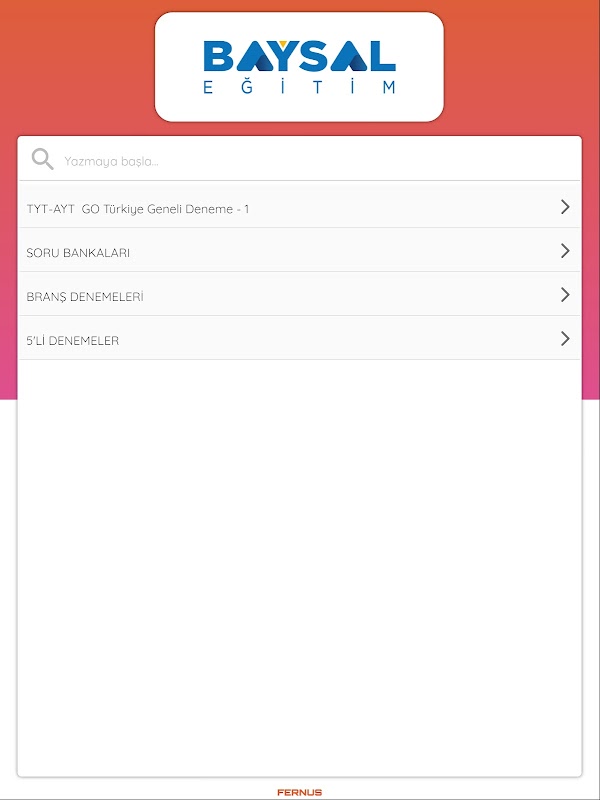
Task: Open 5'Lİ DENEMELER category
Action: tap(299, 338)
